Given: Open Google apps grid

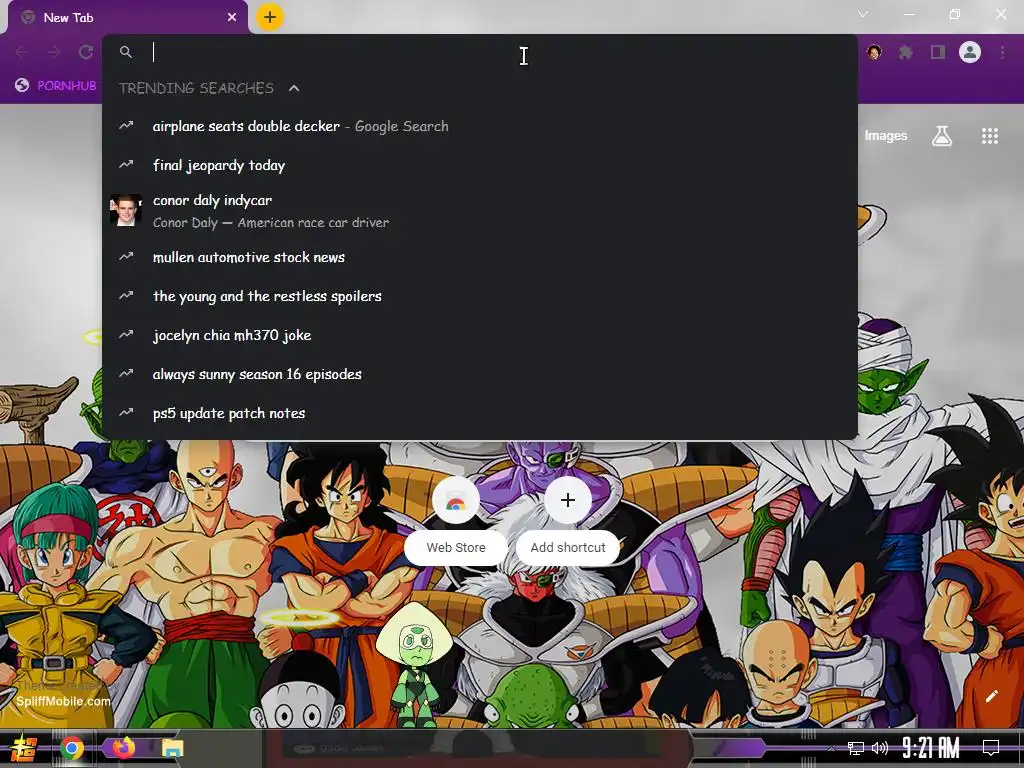Looking at the screenshot, I should tap(989, 136).
